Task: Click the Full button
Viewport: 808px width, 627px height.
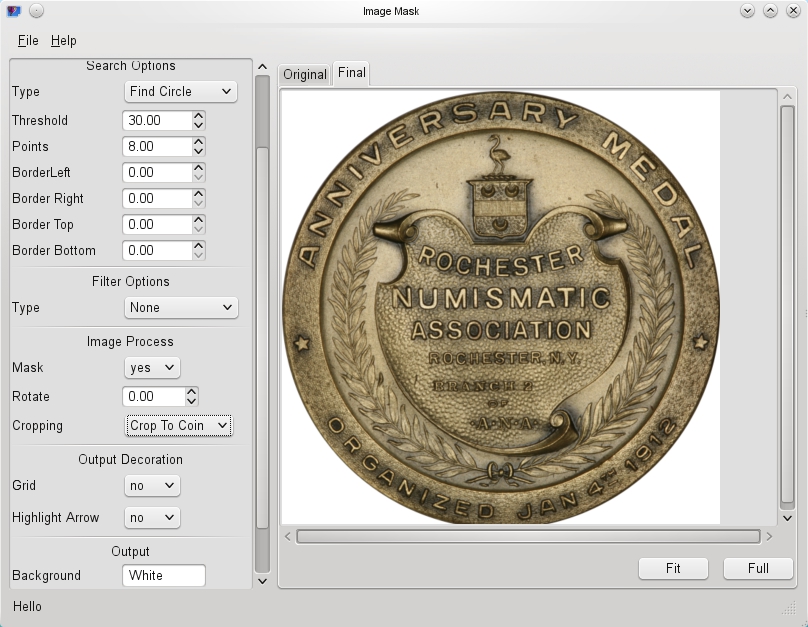Action: (758, 568)
